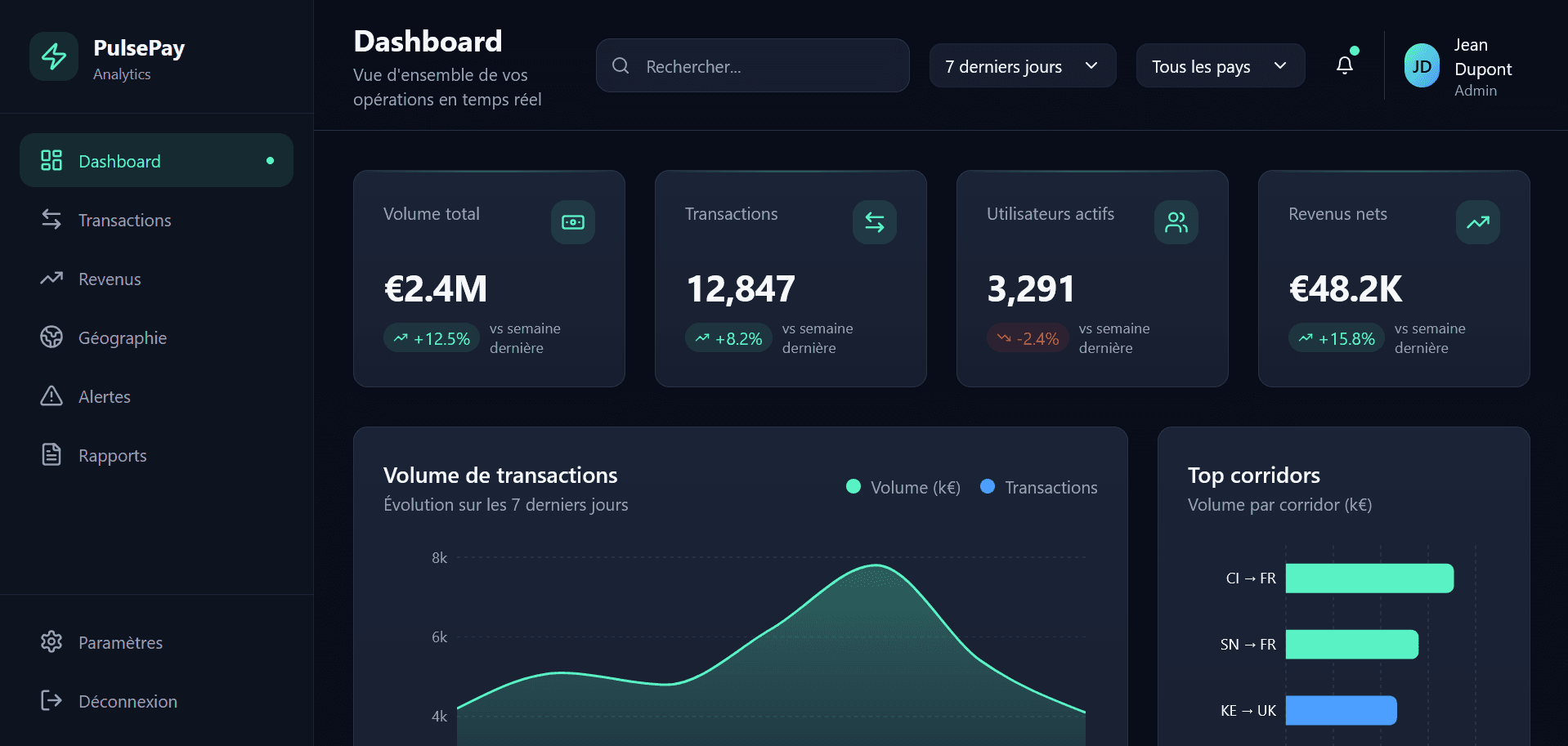Click the Volume total banknote icon
The width and height of the screenshot is (1568, 746).
click(x=573, y=222)
